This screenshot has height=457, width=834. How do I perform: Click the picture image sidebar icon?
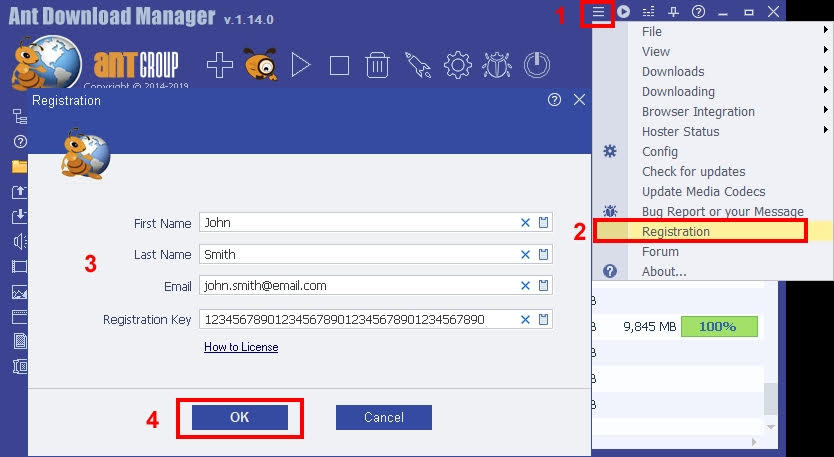tap(20, 292)
